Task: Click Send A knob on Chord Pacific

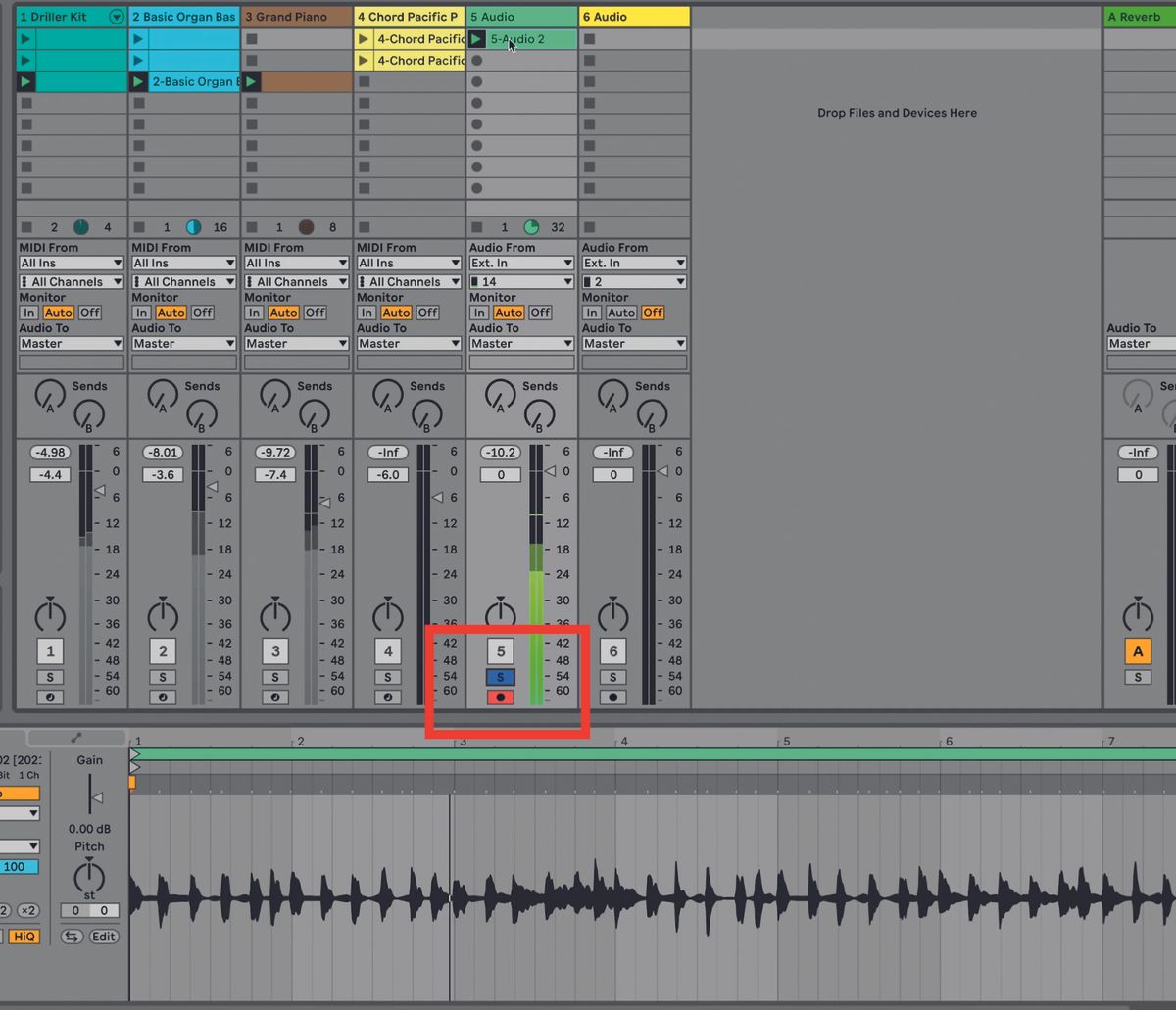Action: point(387,395)
